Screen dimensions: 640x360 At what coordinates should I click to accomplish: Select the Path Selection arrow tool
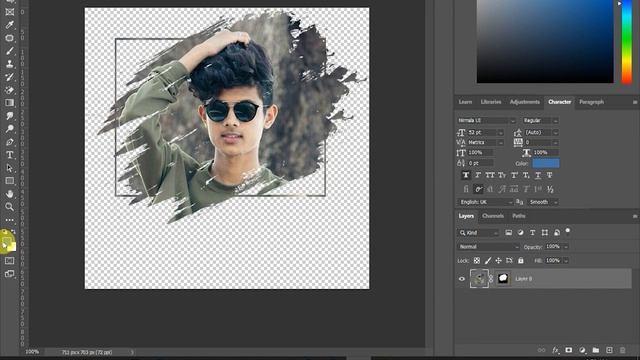[x=9, y=168]
